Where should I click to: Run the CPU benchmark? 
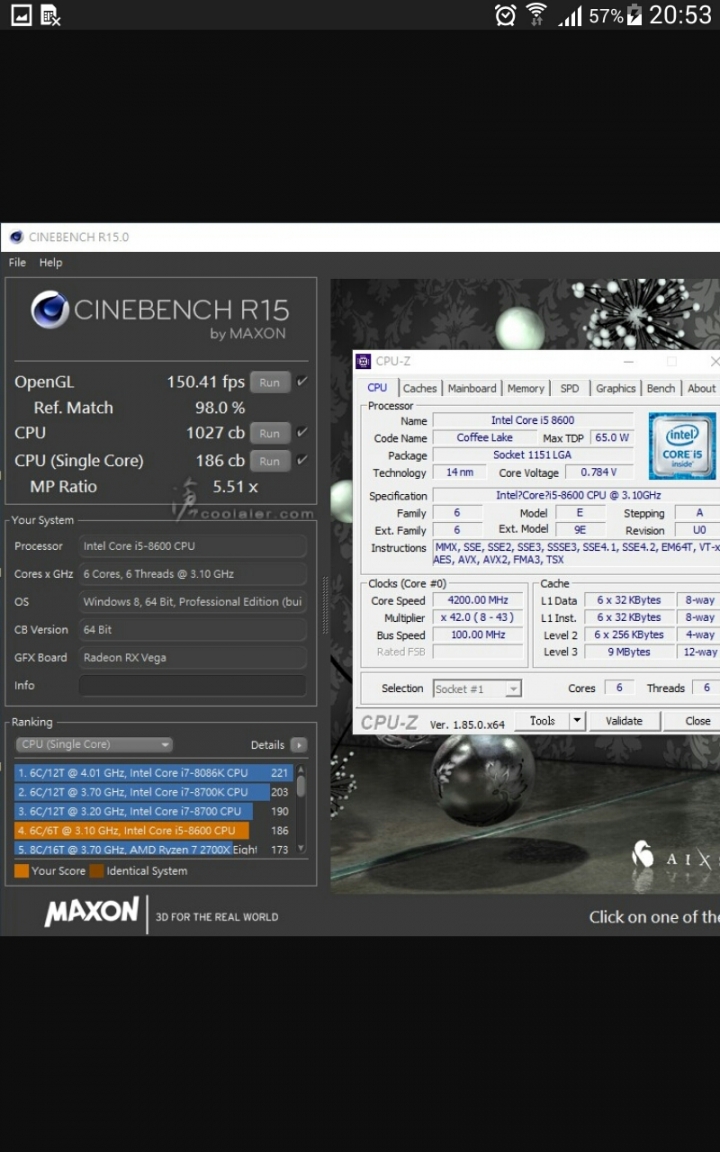pos(270,433)
